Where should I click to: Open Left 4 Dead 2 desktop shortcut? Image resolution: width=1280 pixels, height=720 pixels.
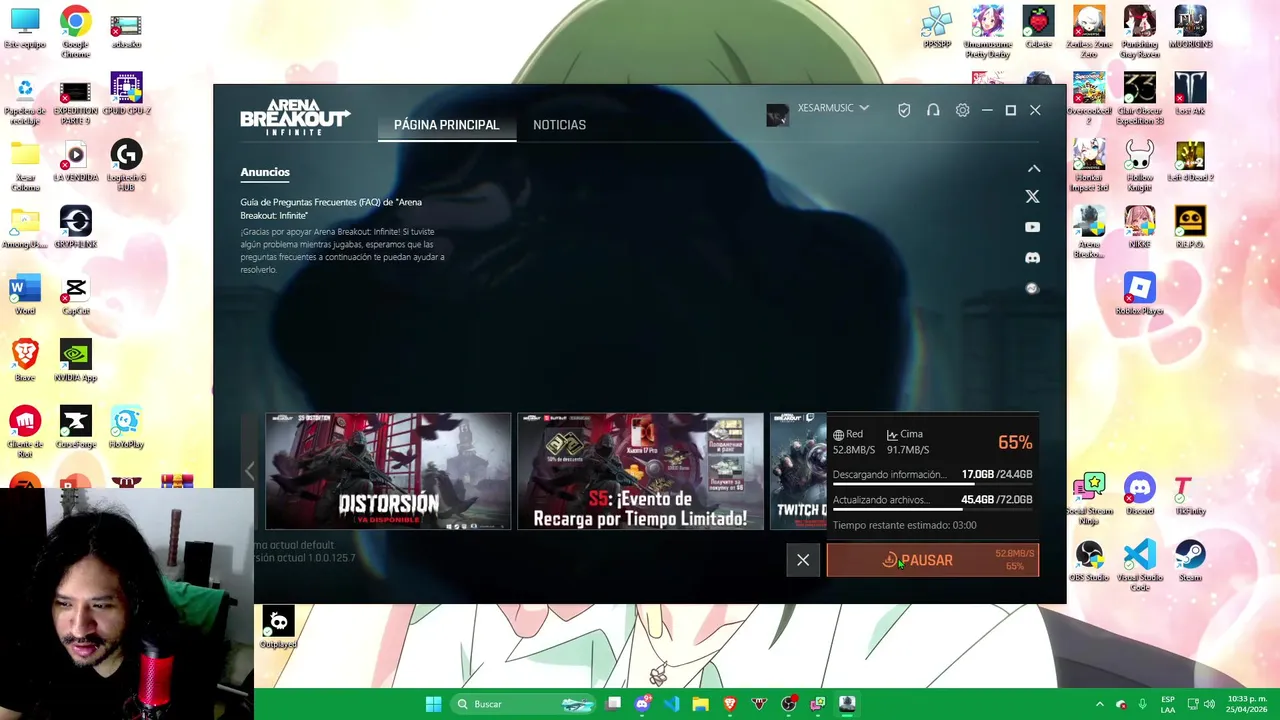(x=1190, y=162)
